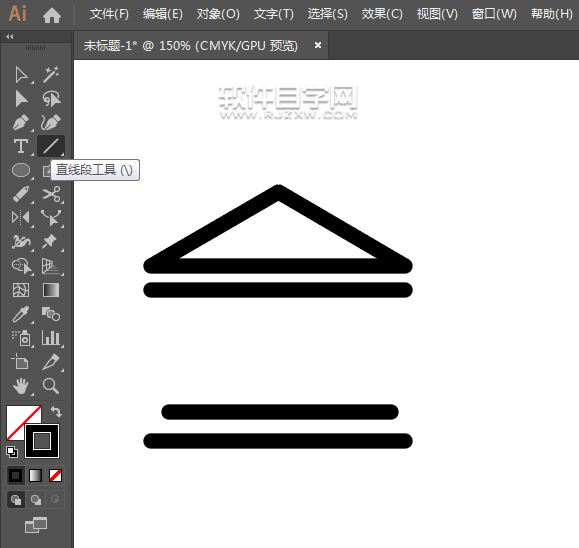This screenshot has width=579, height=548.
Task: Swap fill and stroke colors
Action: (x=56, y=411)
